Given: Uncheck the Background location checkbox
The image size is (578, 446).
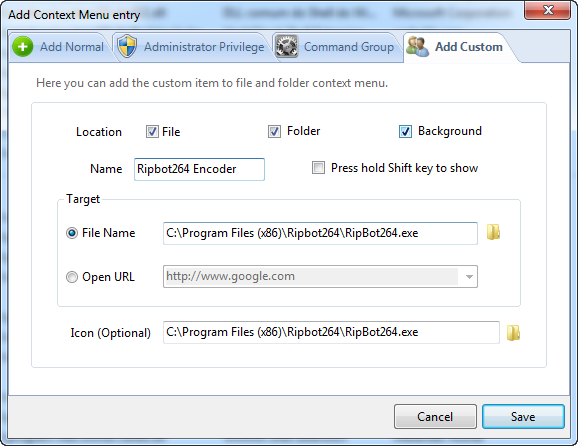Looking at the screenshot, I should tap(405, 131).
